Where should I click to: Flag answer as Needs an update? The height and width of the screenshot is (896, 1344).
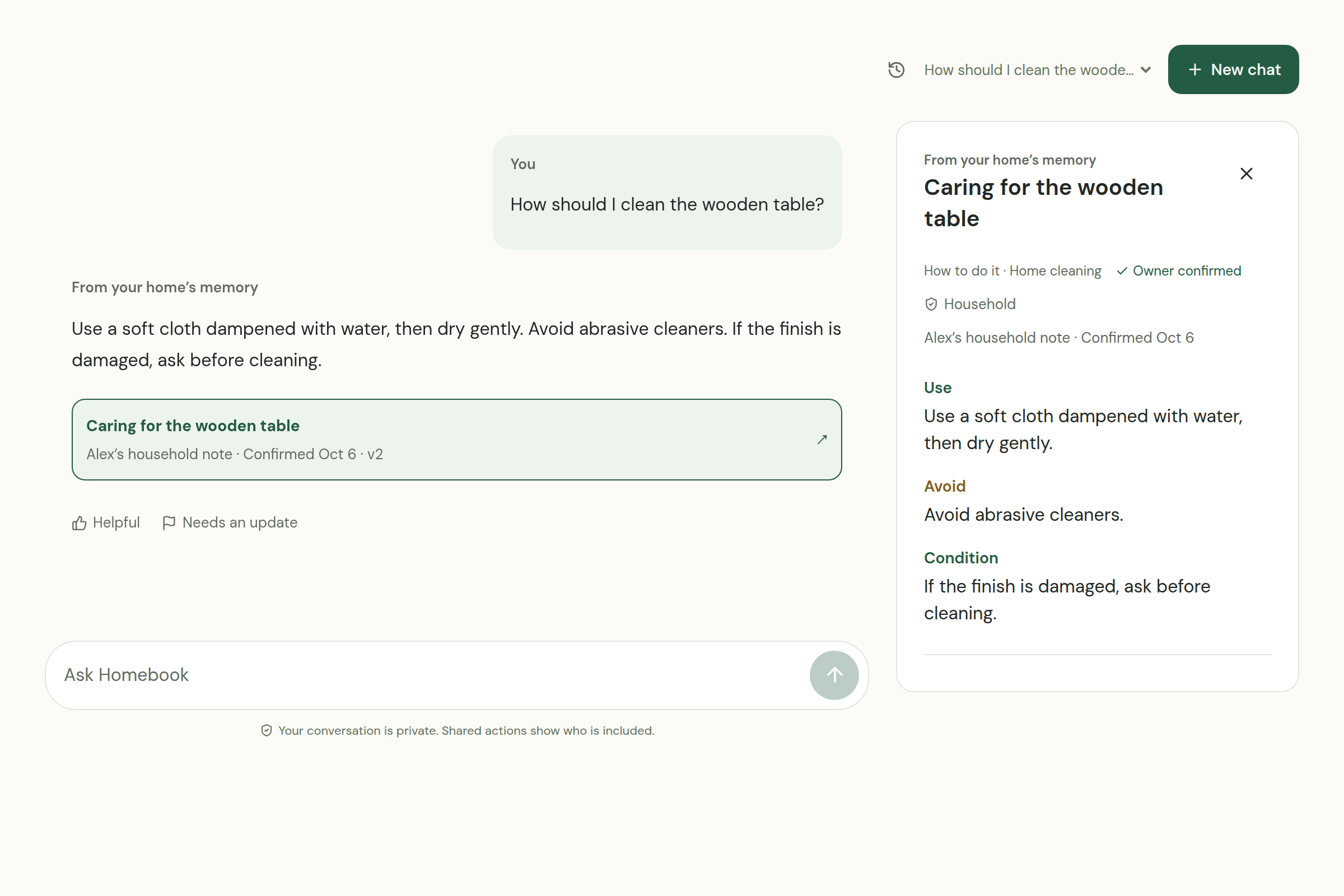coord(230,522)
